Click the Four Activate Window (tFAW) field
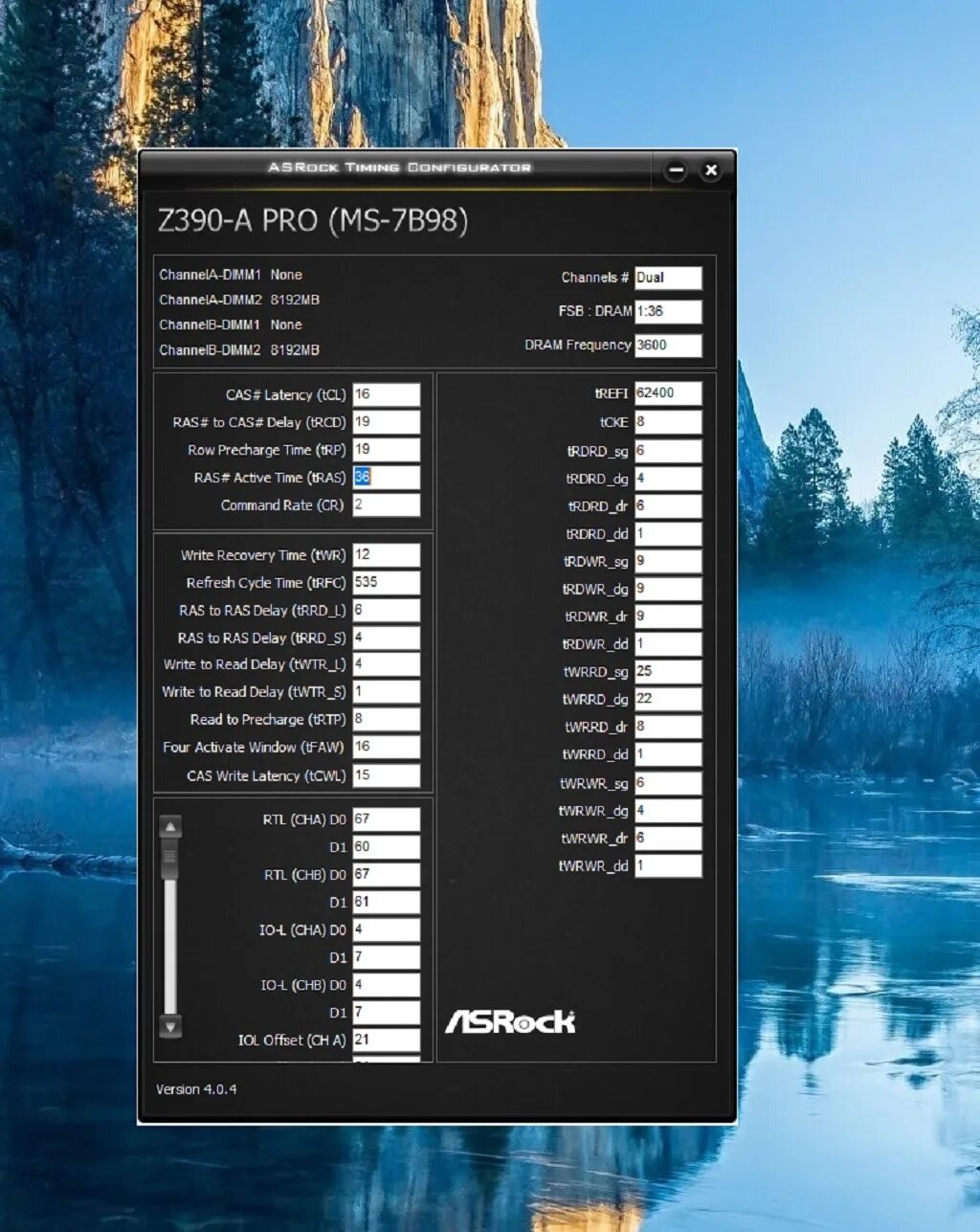Screen dimensions: 980x1232 pyautogui.click(x=387, y=748)
